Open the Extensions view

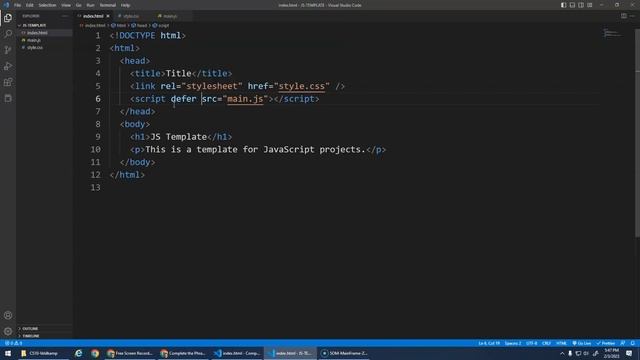(x=8, y=82)
